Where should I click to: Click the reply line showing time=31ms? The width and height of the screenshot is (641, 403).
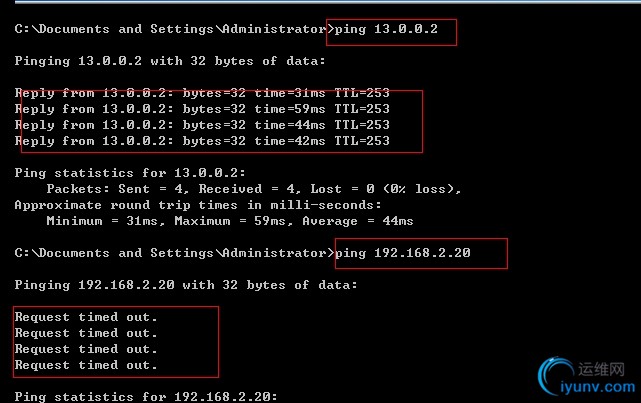pos(202,93)
